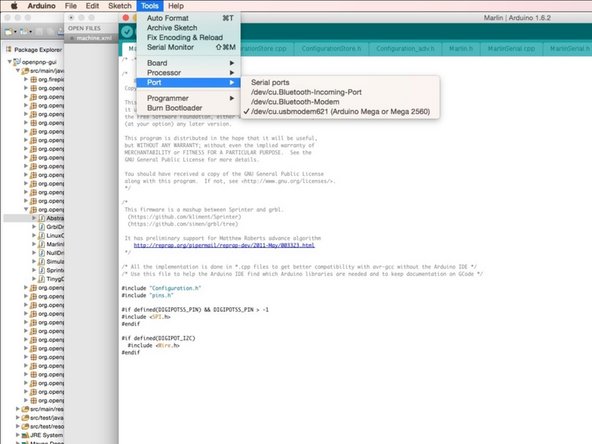The image size is (592, 444).
Task: Switch to the MarlinSerial.h tab
Action: tap(568, 49)
